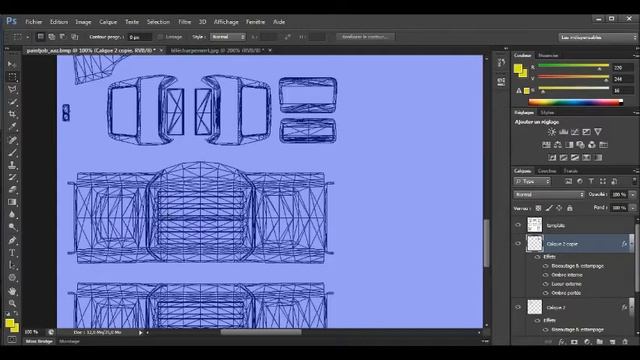Click New selection mode icon in options bar

click(41, 37)
